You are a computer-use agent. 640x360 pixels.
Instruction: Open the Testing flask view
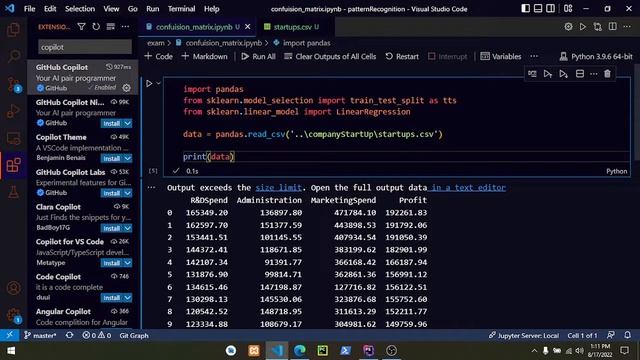tap(13, 192)
